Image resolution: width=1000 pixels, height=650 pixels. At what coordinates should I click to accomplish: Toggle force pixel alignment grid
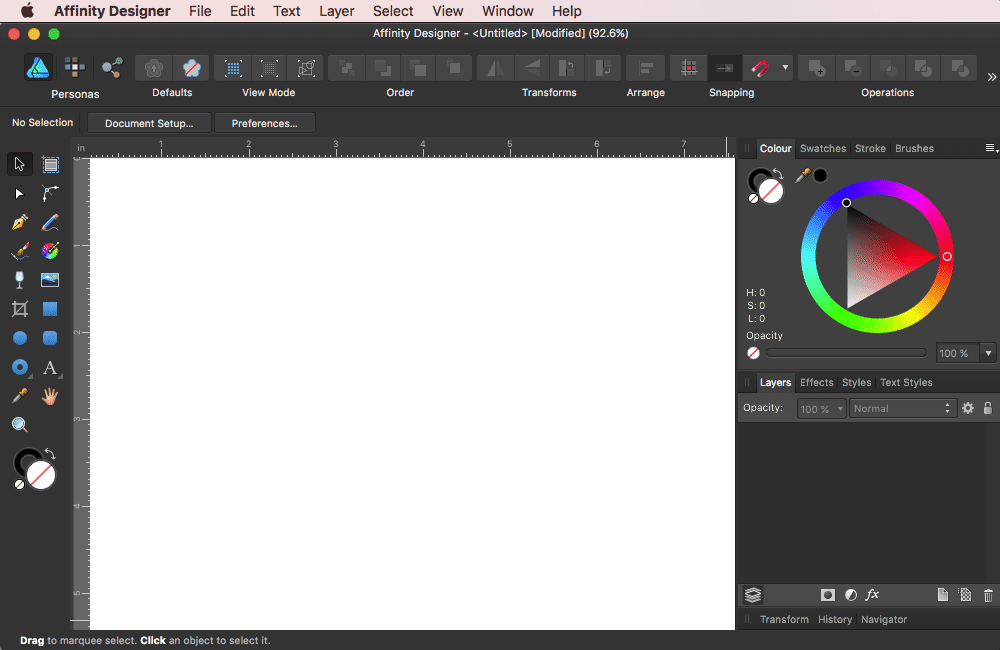[x=689, y=68]
